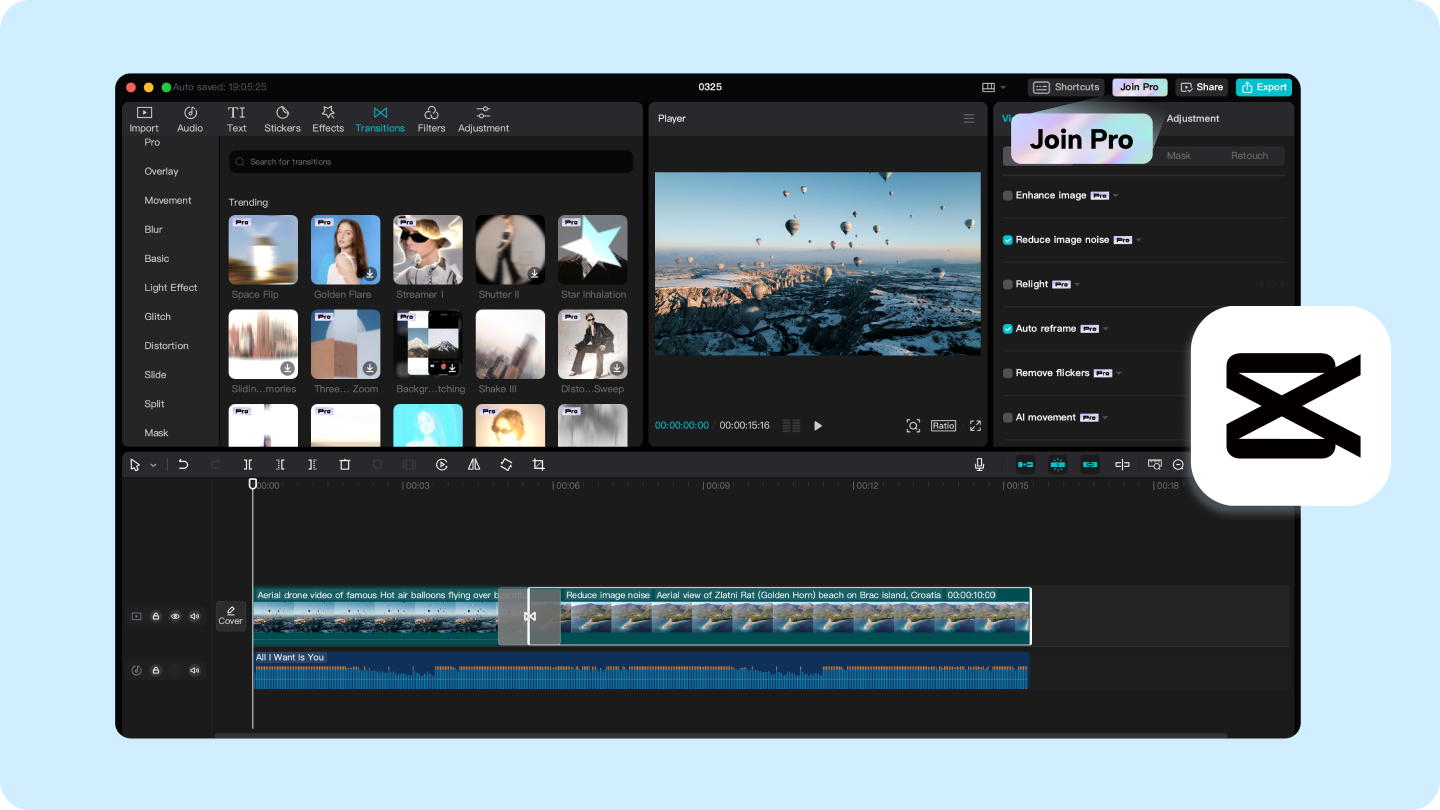Mirror the clip horizontally

click(473, 464)
